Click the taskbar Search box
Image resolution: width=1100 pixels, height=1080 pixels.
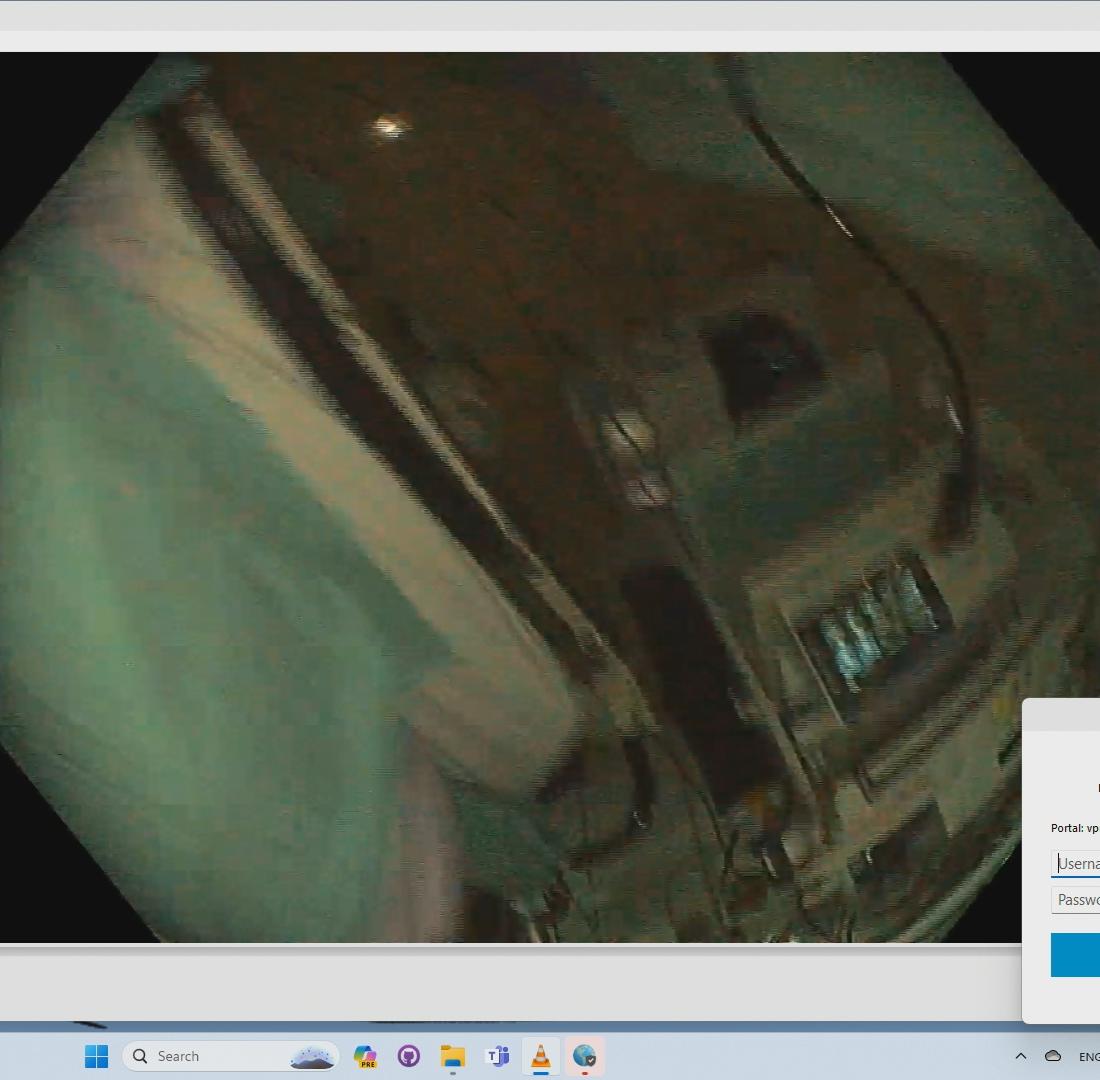[x=230, y=1056]
